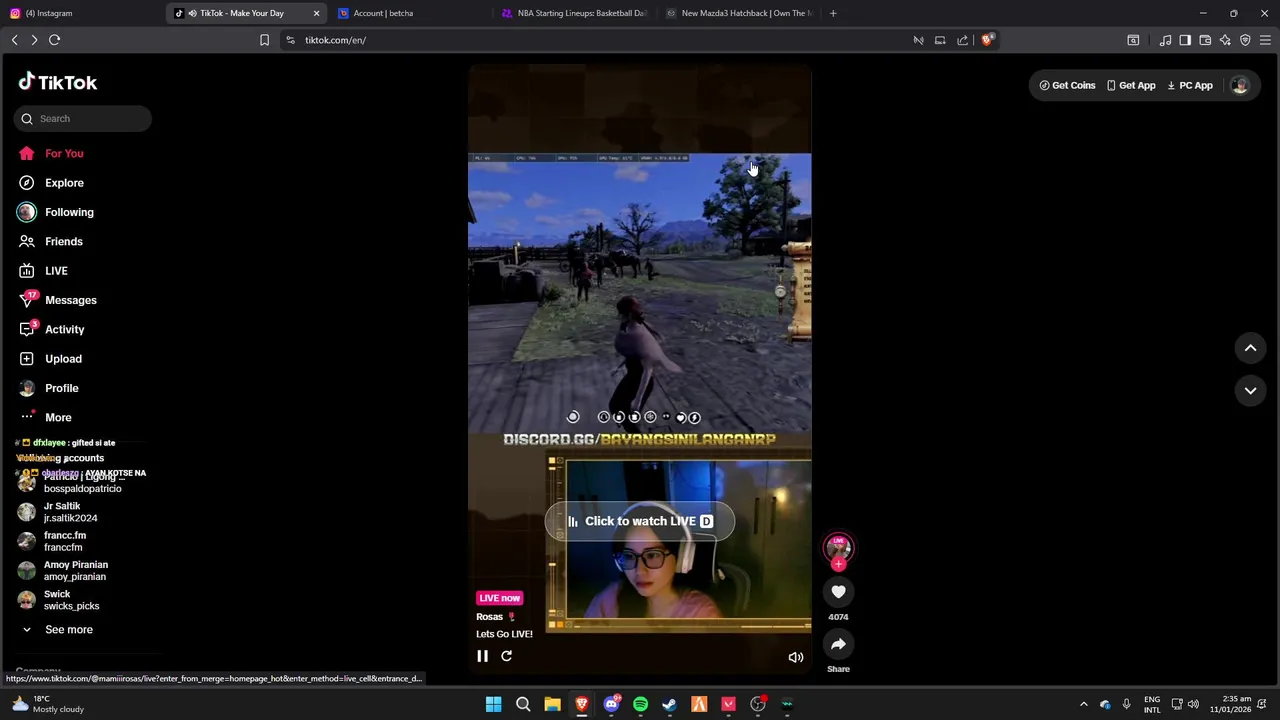Screen dimensions: 1280x720
Task: Click Get Coins button
Action: (x=1067, y=86)
